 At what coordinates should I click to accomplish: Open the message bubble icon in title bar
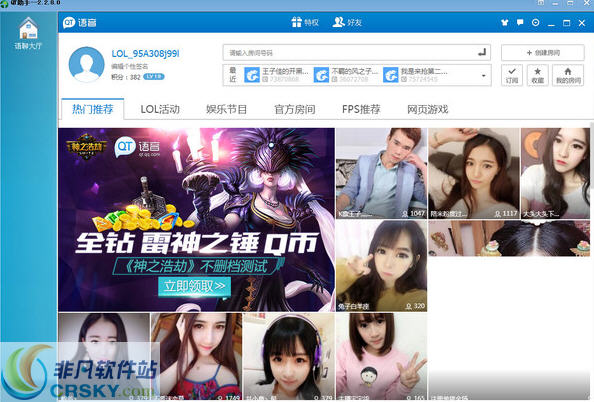click(x=520, y=23)
